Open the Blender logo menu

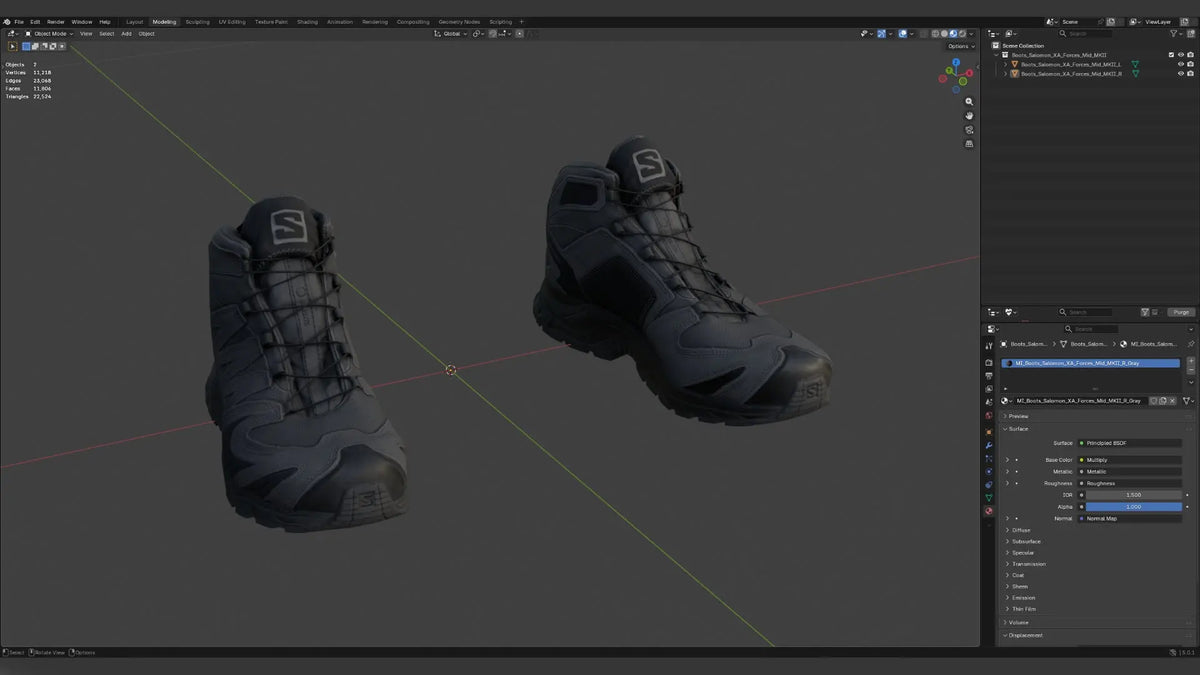coord(6,21)
